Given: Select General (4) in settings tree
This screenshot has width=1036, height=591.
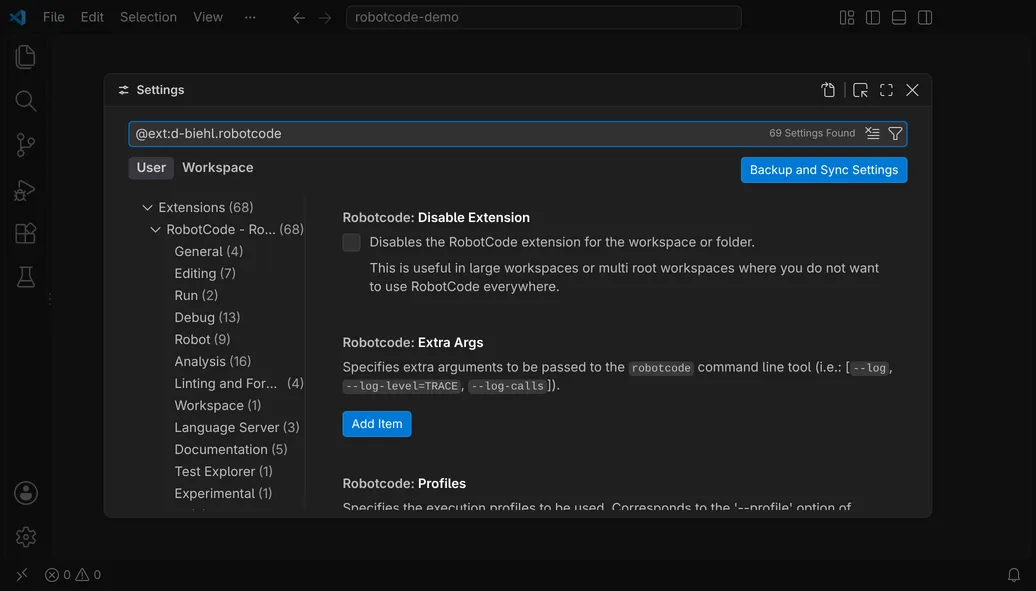Looking at the screenshot, I should click(x=208, y=251).
